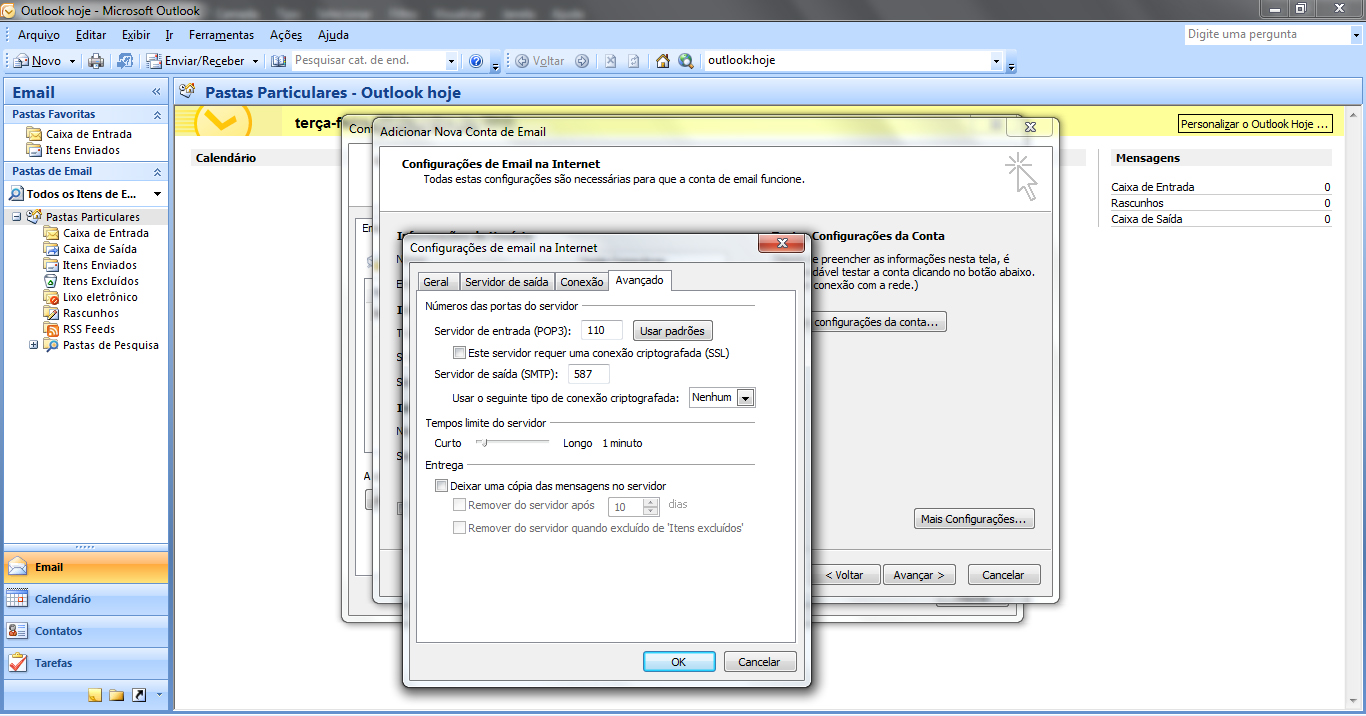This screenshot has width=1366, height=716.
Task: Open the Arquivo menu
Action: [38, 35]
